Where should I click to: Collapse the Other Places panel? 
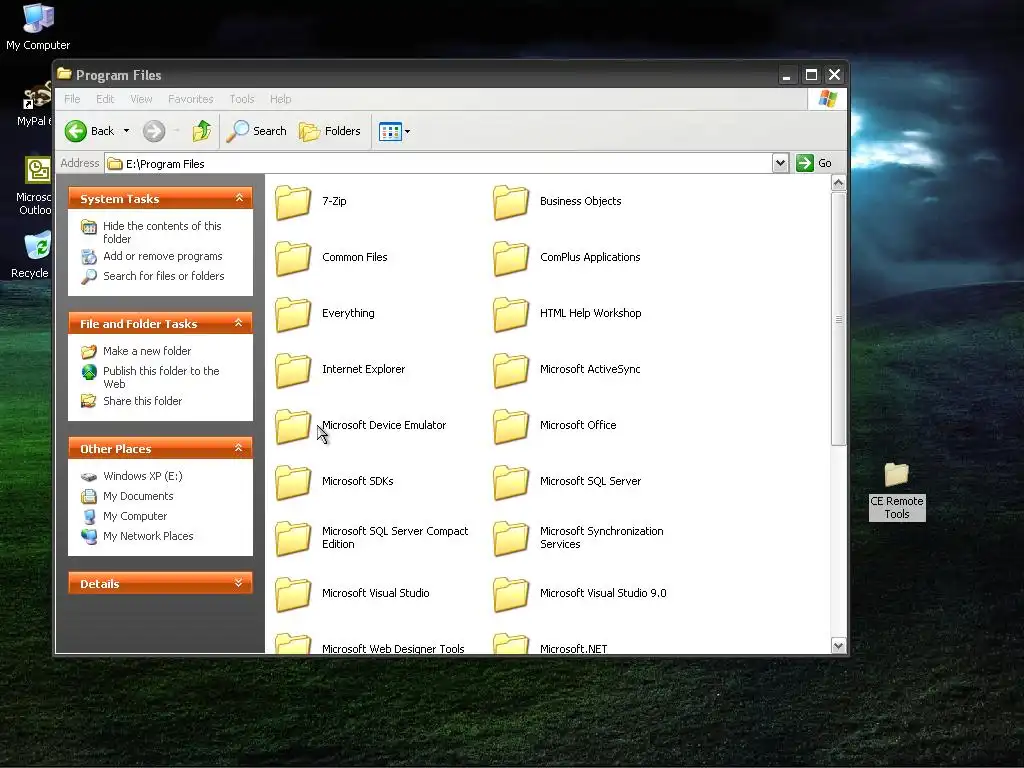[239, 448]
